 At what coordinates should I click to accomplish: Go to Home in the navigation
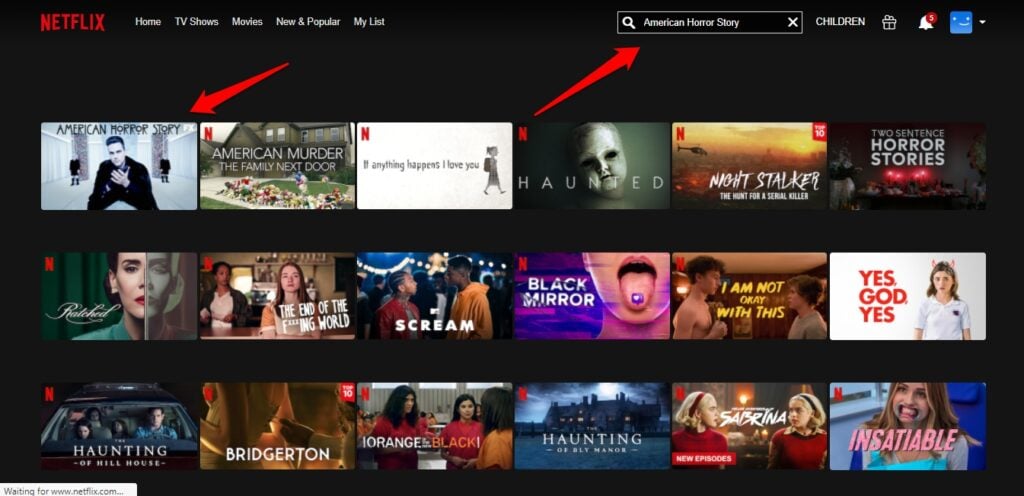(148, 22)
